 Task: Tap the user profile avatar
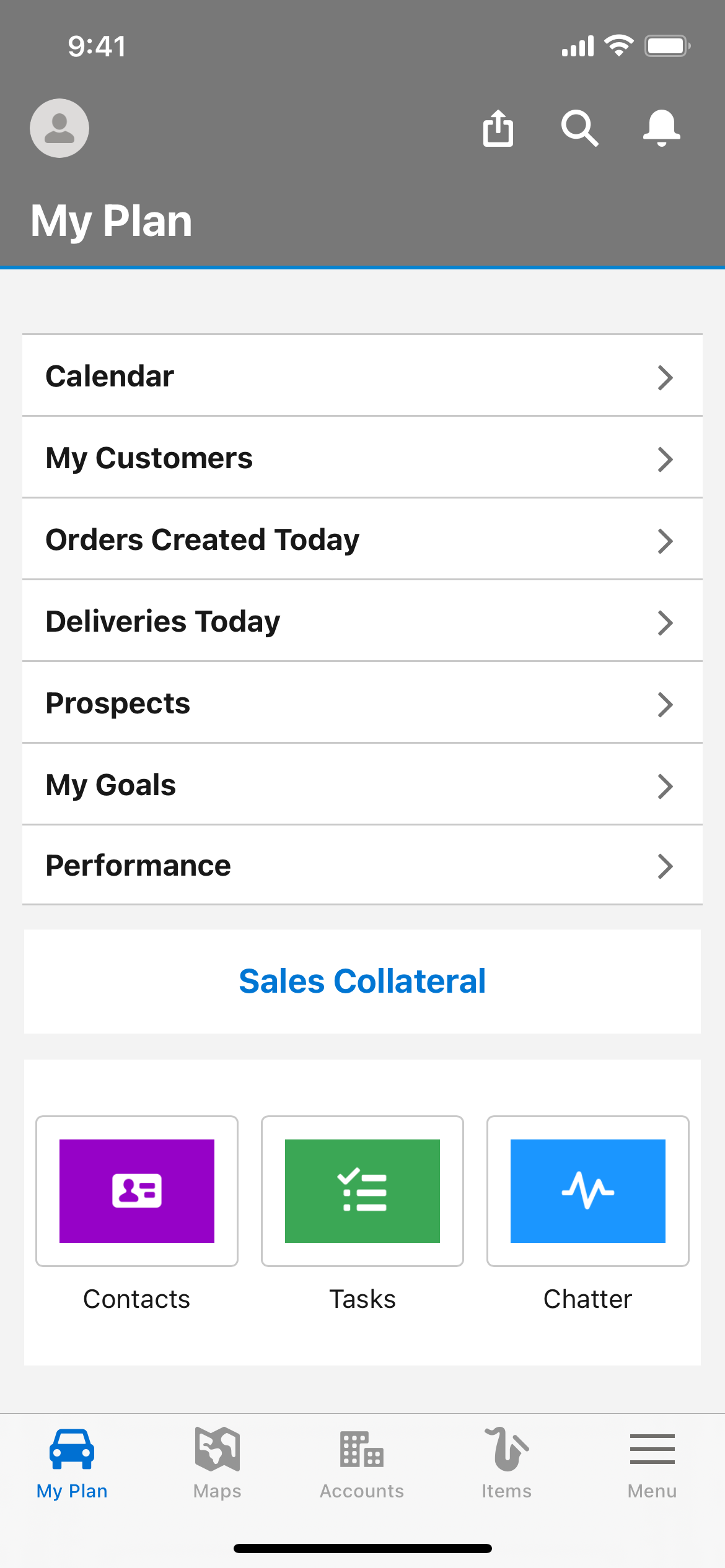(59, 128)
